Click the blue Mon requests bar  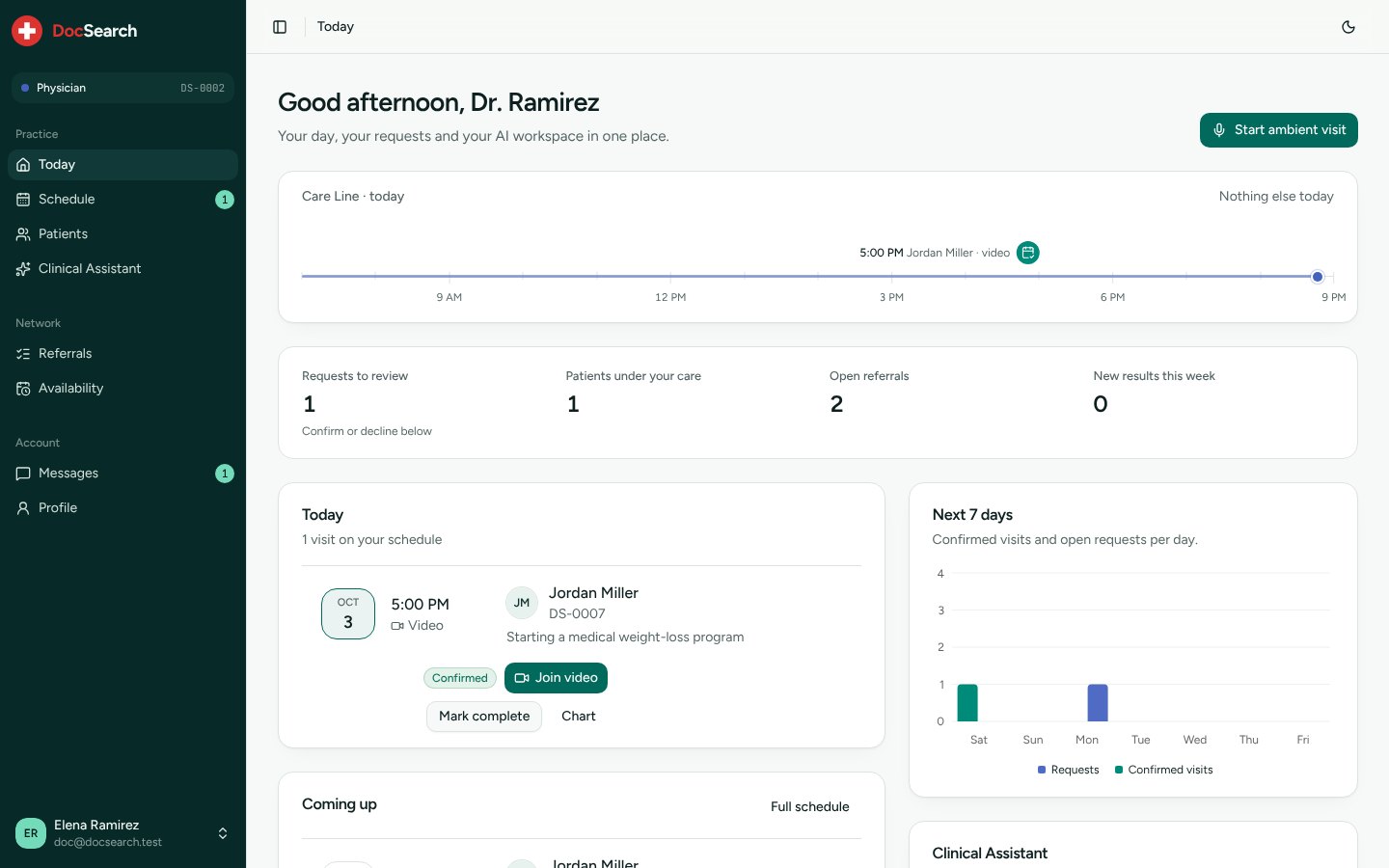(x=1098, y=703)
